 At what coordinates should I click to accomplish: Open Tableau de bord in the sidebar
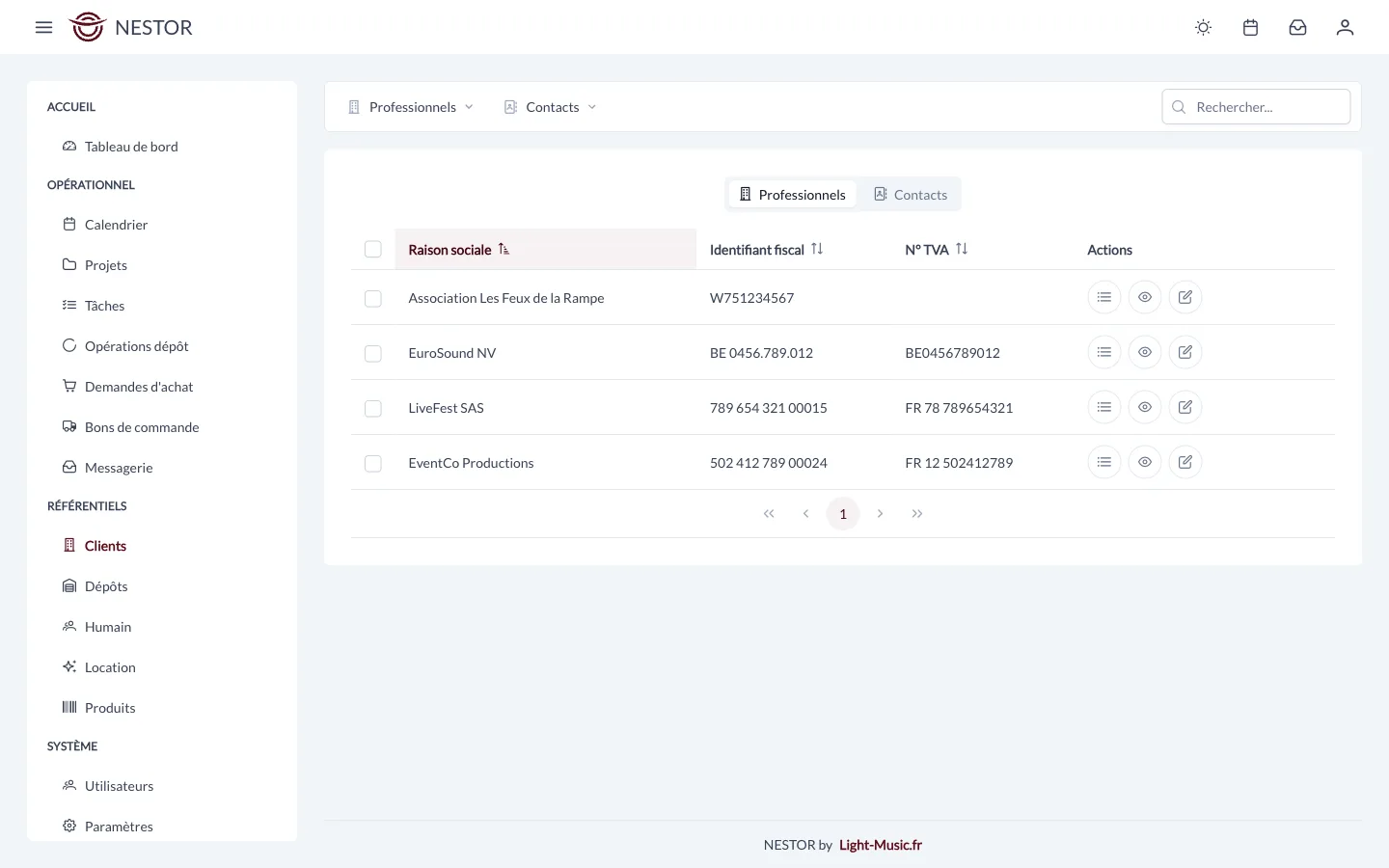pyautogui.click(x=162, y=147)
